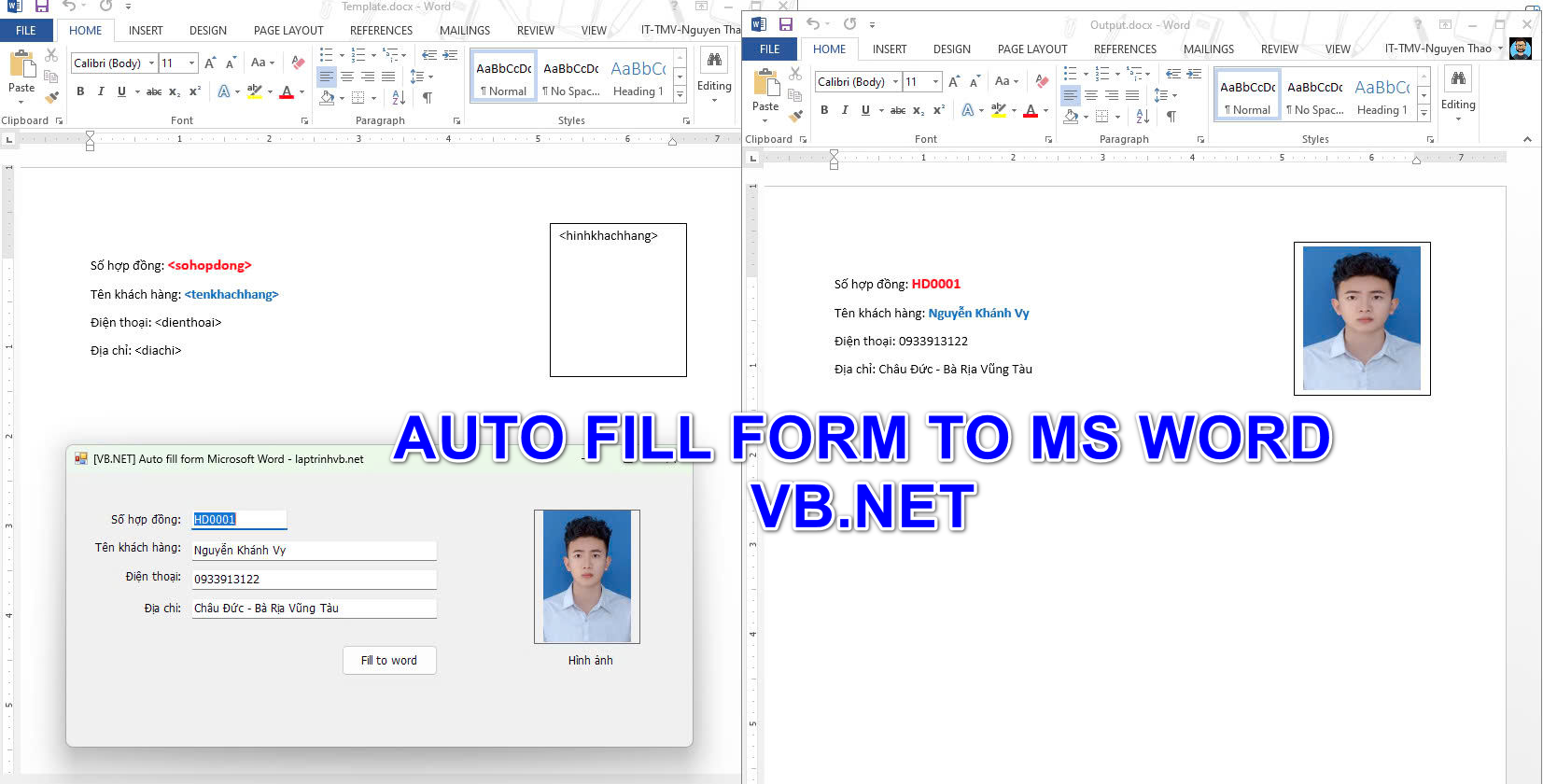Switch to INSERT tab in Template window

click(x=146, y=30)
